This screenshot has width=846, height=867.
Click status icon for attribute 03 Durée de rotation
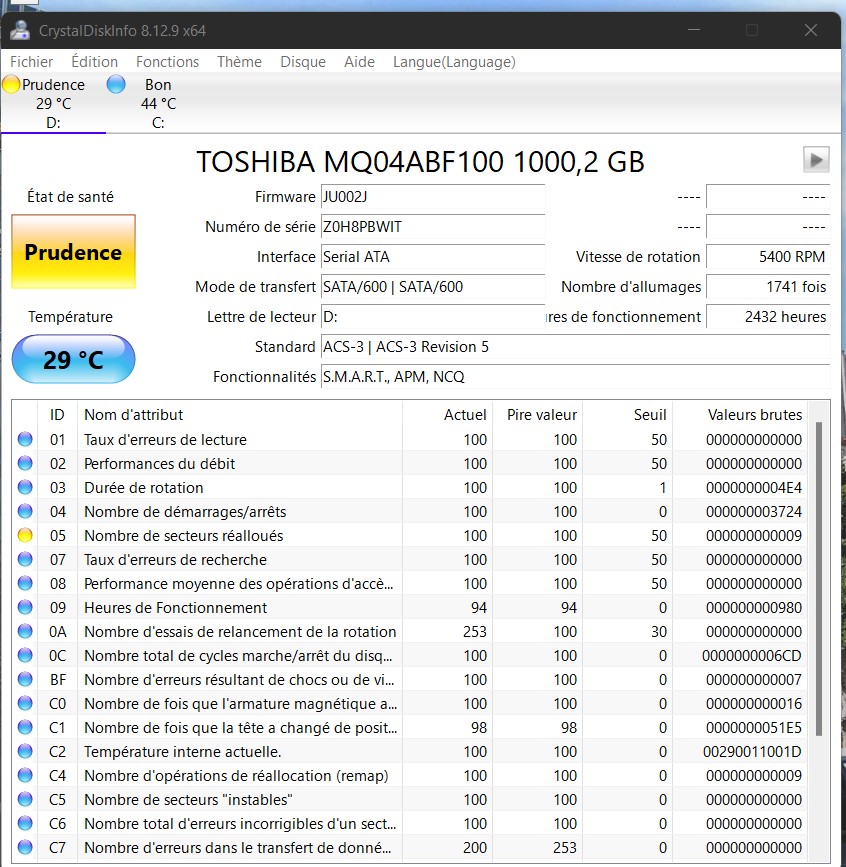(x=25, y=487)
